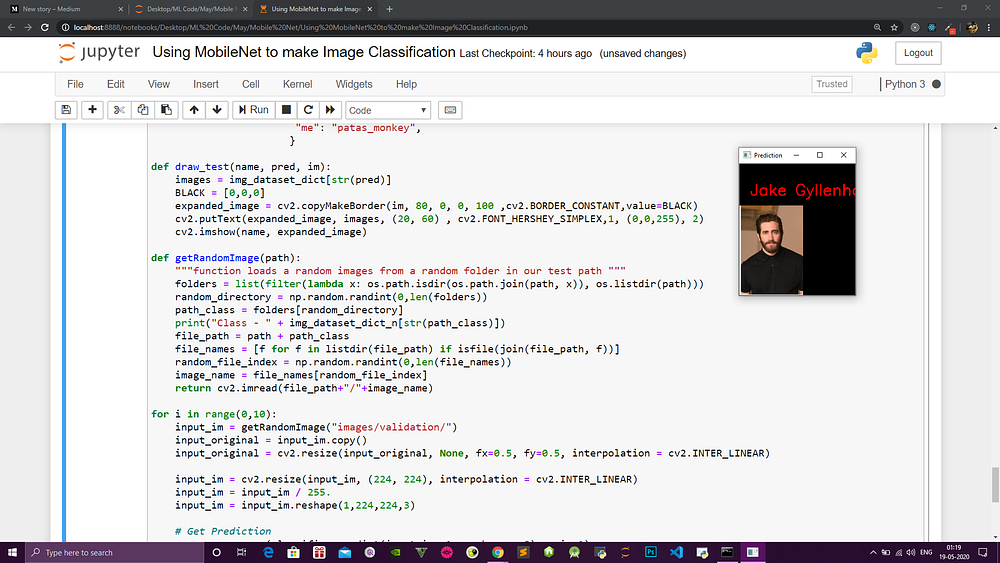The width and height of the screenshot is (1000, 563).
Task: Go back in browser history
Action: pos(11,27)
